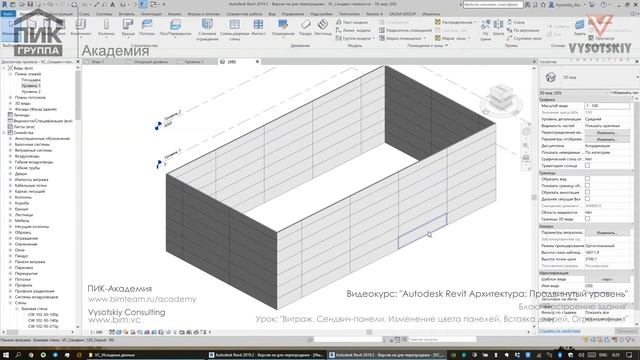Expand the Фасады node in project browser

click(10, 109)
